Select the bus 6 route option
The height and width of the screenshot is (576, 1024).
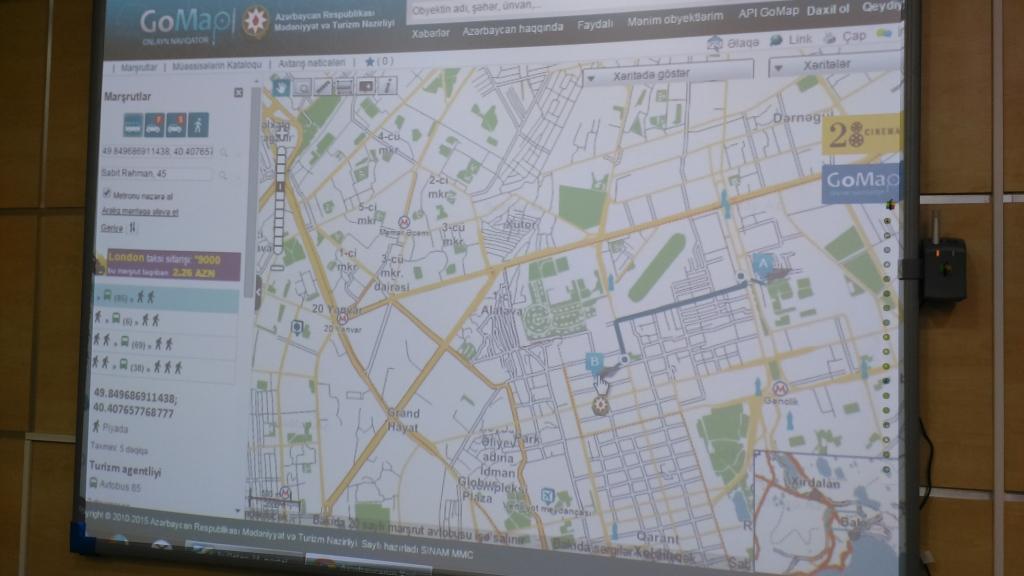pyautogui.click(x=166, y=320)
